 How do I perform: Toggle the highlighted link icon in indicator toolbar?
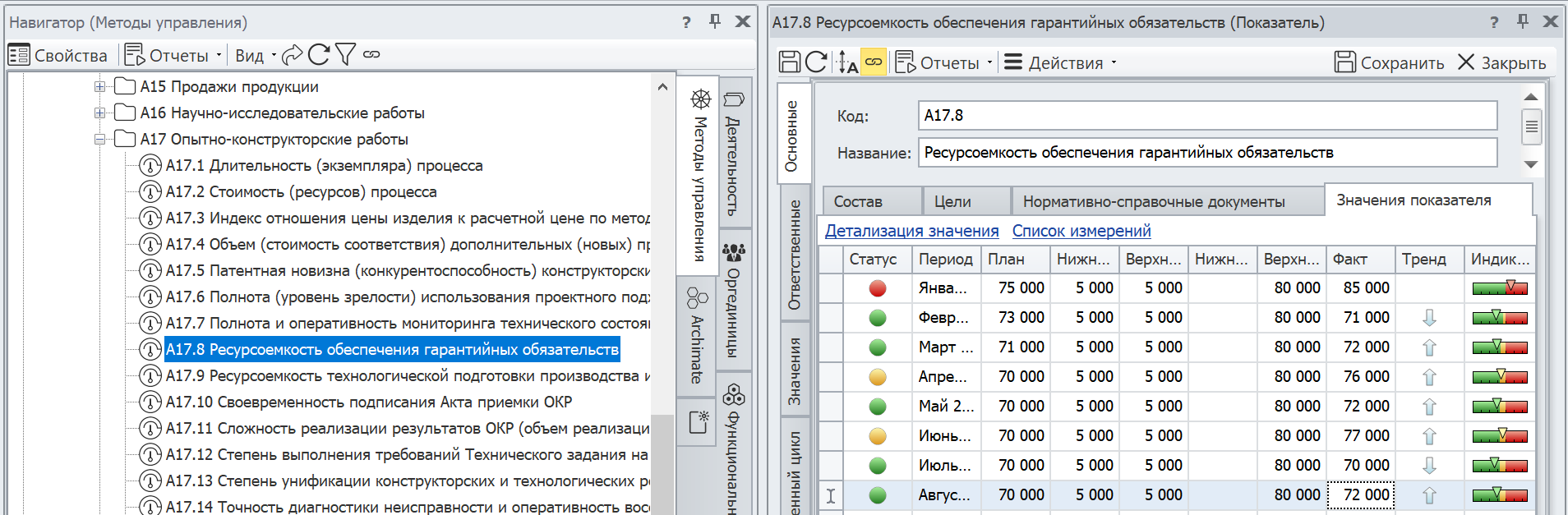(874, 62)
